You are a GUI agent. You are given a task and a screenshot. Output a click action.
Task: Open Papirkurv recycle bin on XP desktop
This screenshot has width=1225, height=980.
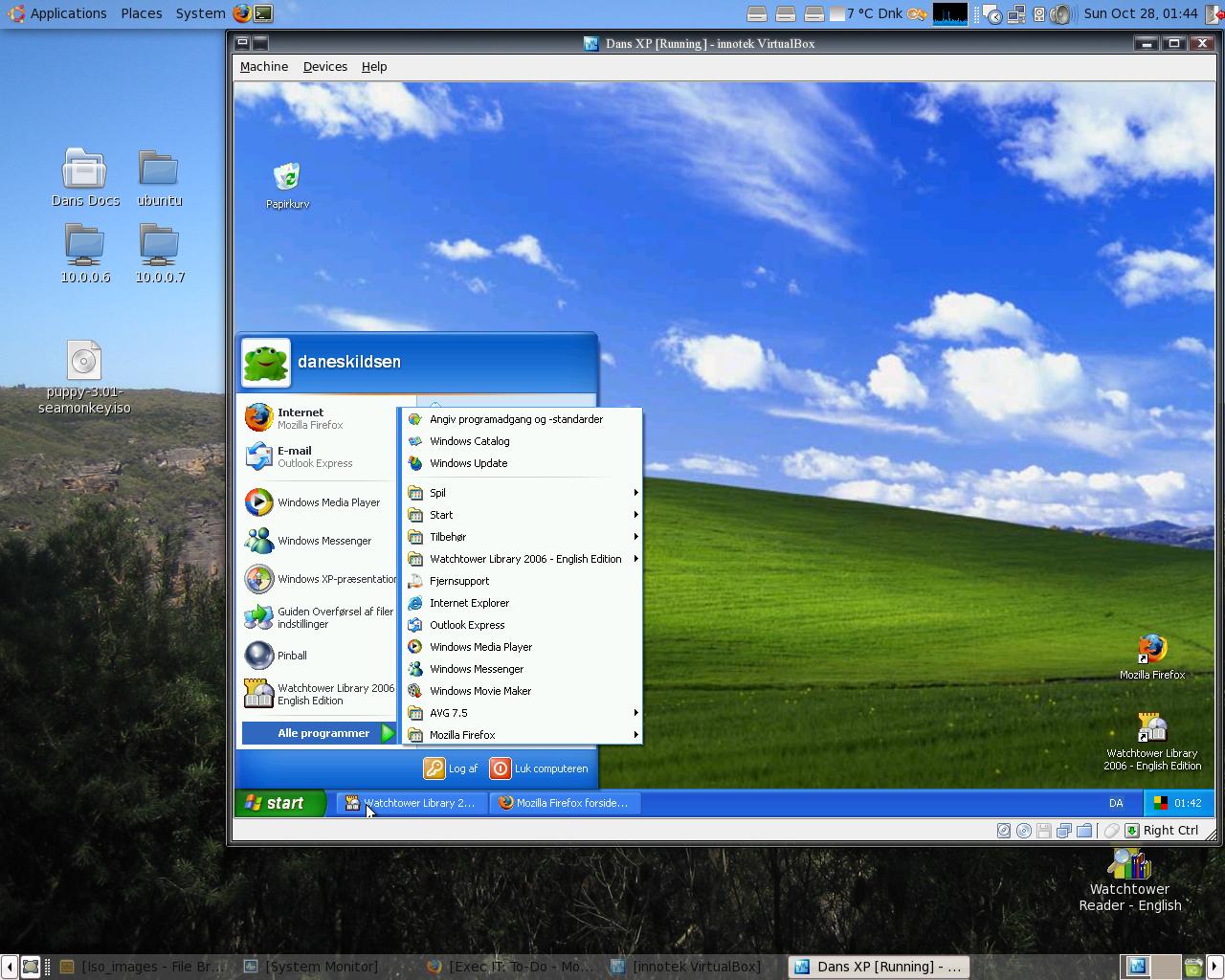click(287, 186)
